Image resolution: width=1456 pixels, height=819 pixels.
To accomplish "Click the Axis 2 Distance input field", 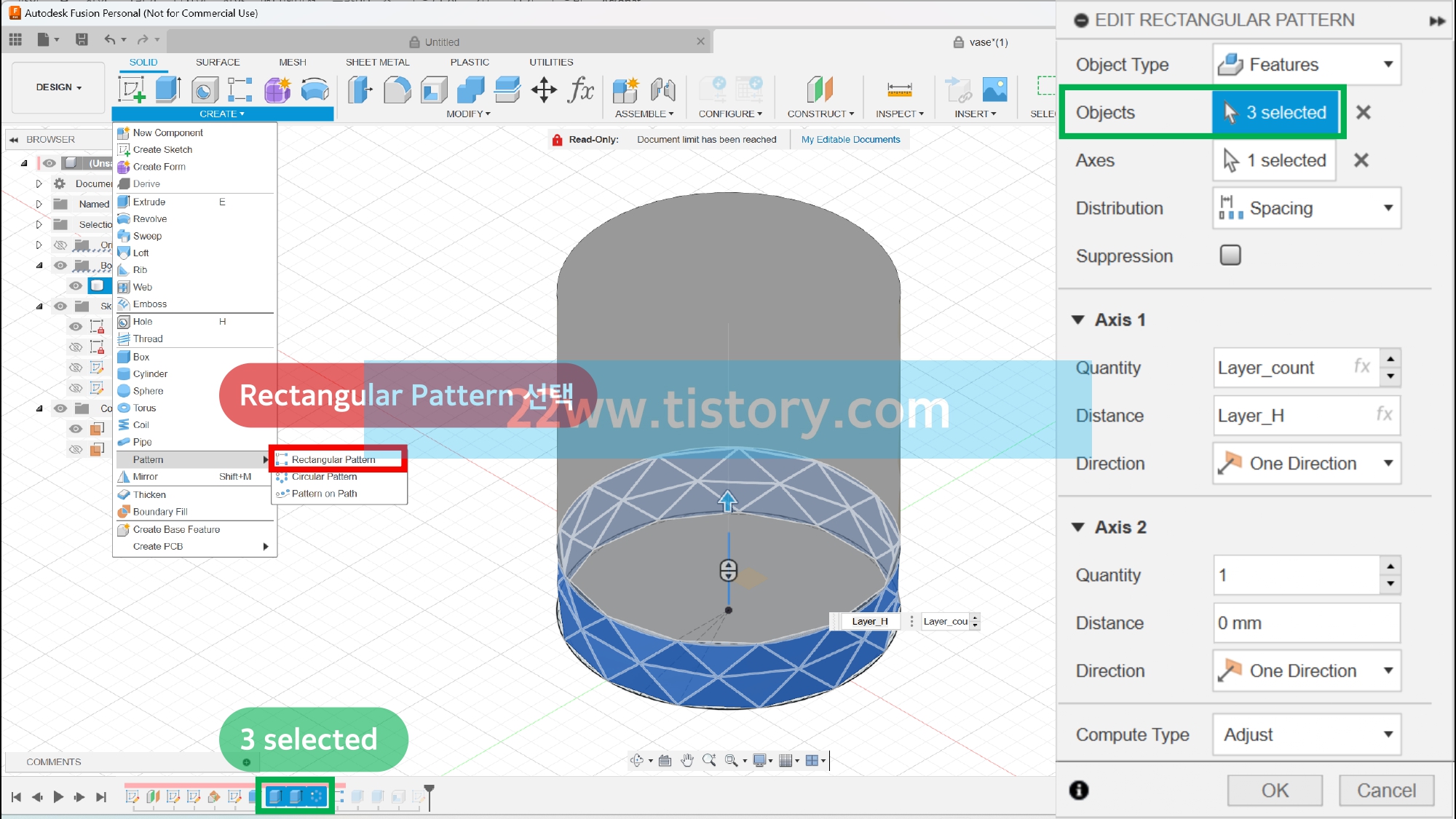I will pyautogui.click(x=1306, y=623).
